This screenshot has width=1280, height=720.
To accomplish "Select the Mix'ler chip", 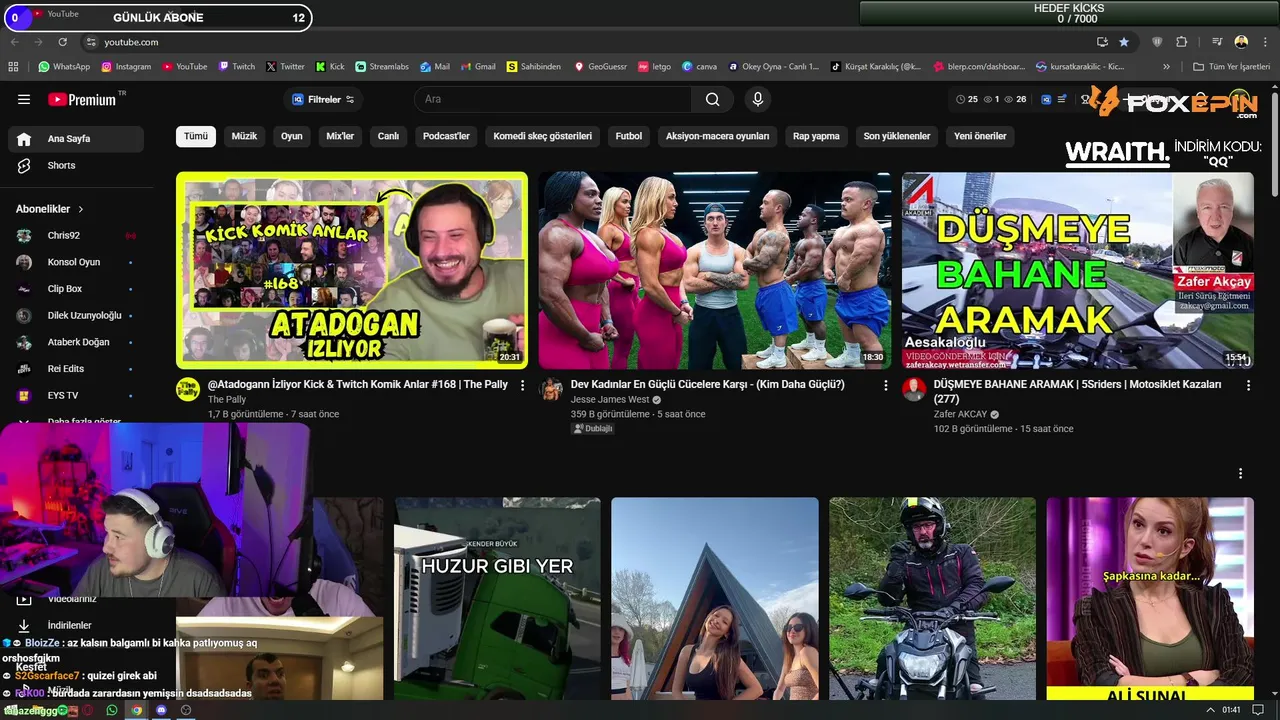I will pos(340,136).
